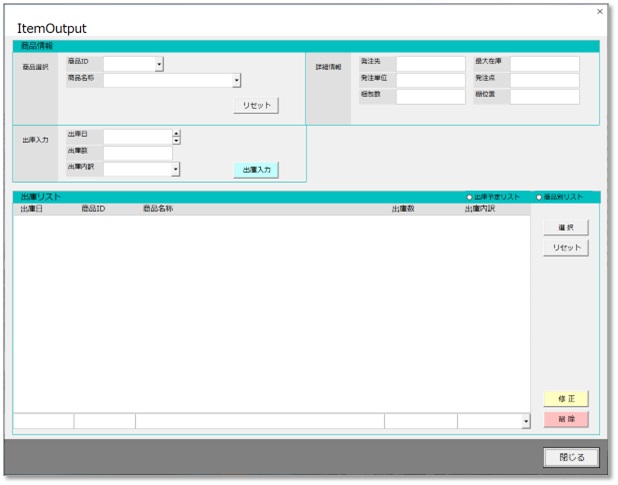Click the 出庫数 edit box below the list
Viewport: 618px width, 485px height.
tap(421, 421)
